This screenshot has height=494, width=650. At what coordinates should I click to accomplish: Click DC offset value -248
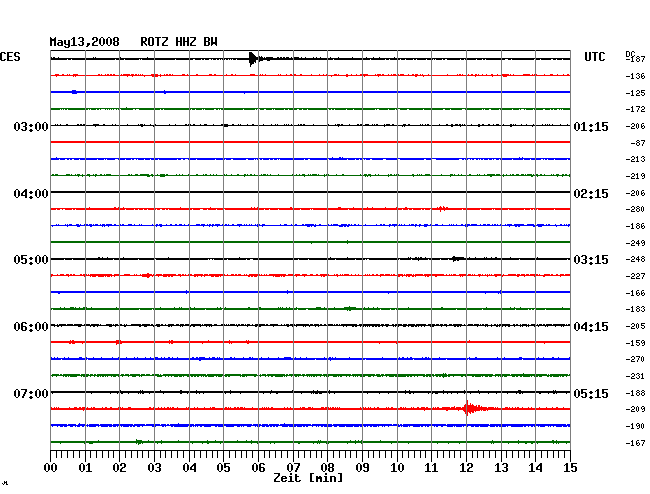click(635, 259)
